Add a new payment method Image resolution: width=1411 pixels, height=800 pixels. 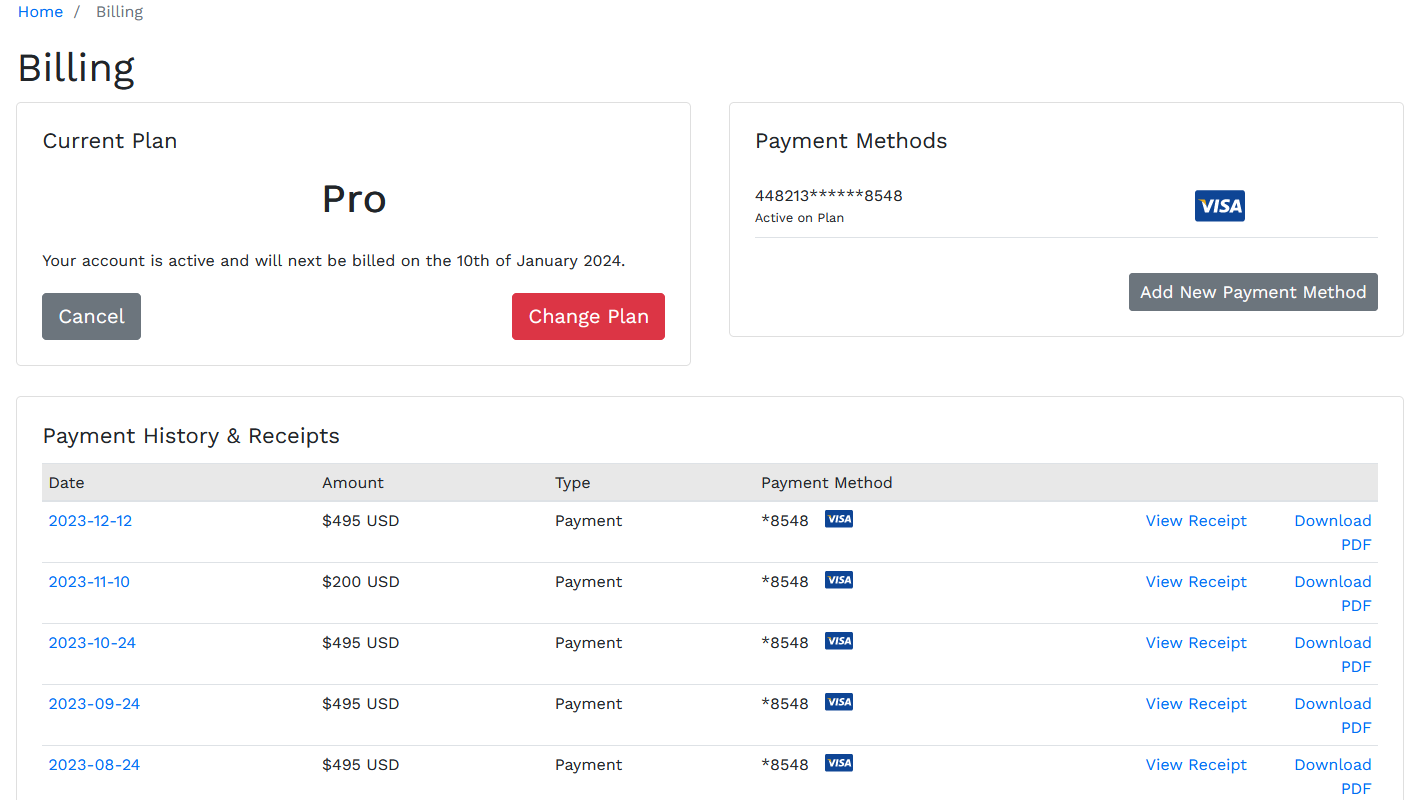(1253, 292)
